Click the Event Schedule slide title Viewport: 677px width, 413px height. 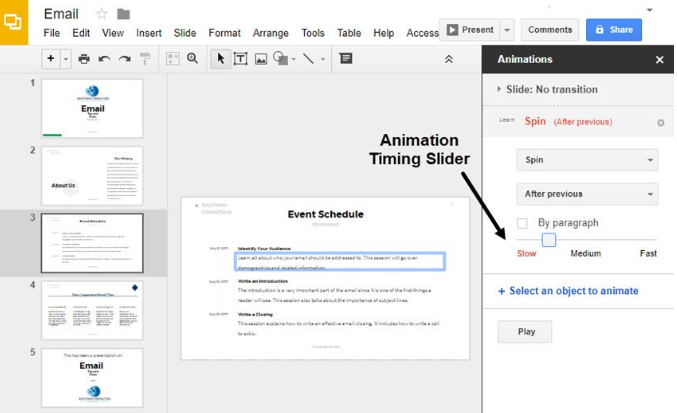coord(326,214)
